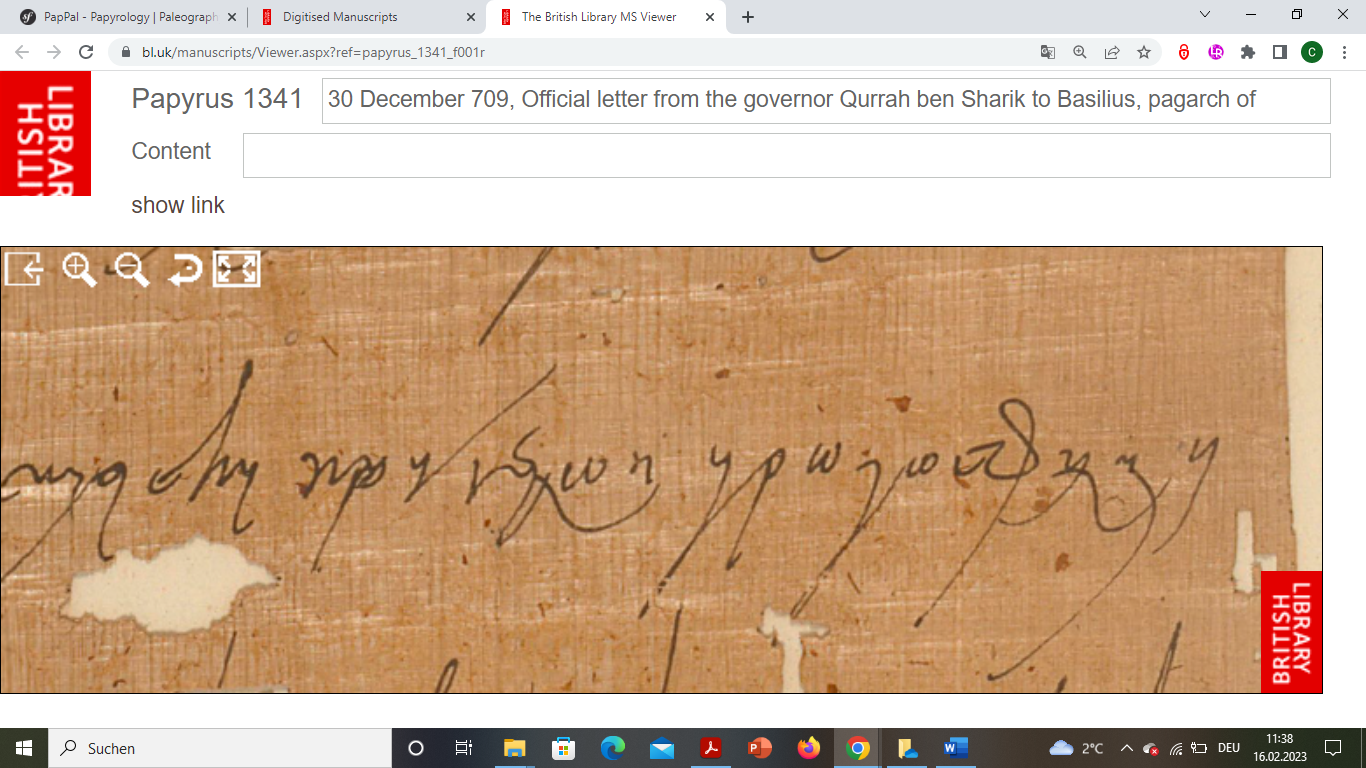Click the show link text
1366x768 pixels.
click(x=178, y=205)
